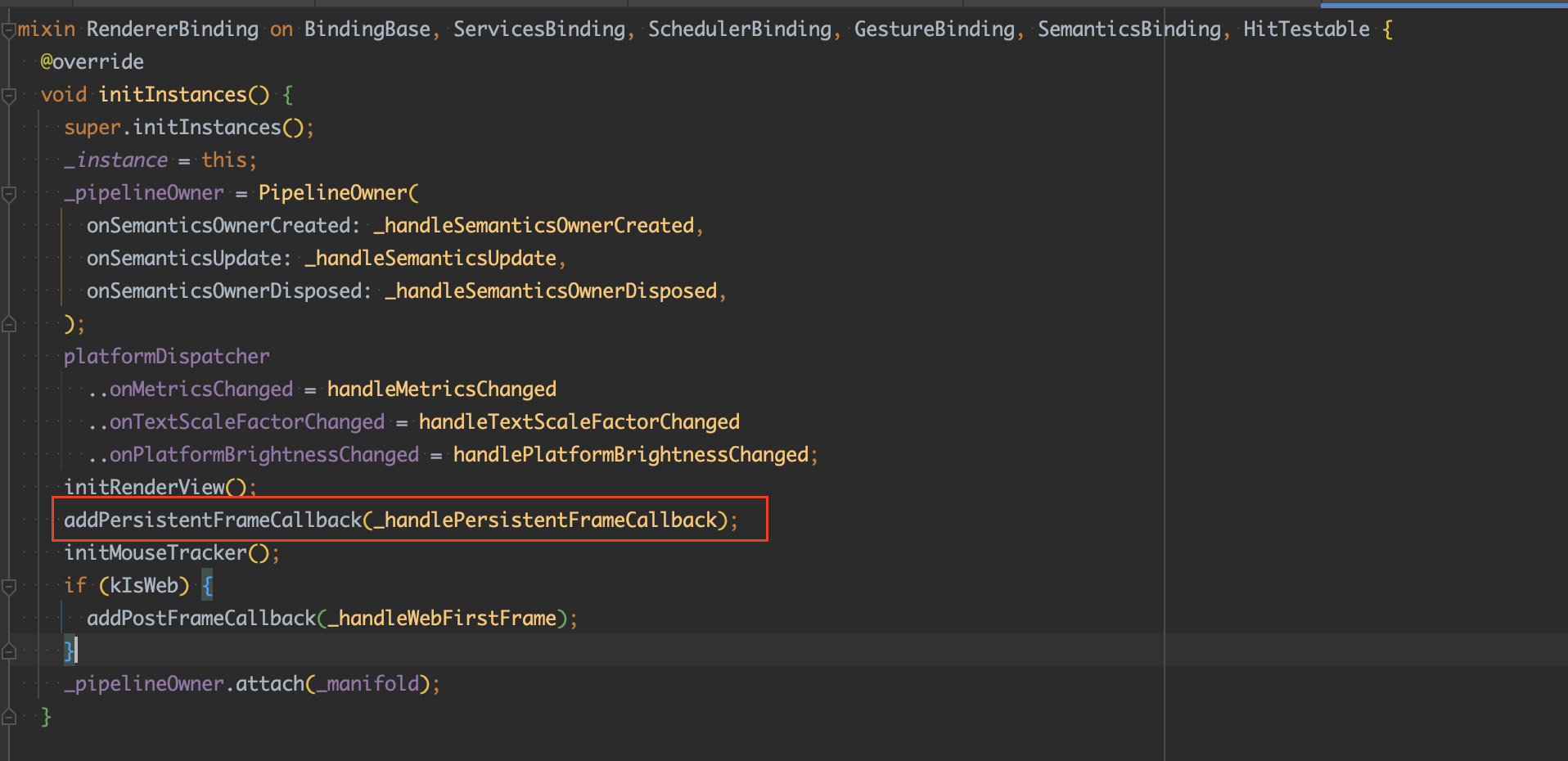Click onTextScaleFactorChanged cascade property
This screenshot has width=1568, height=761.
point(247,422)
